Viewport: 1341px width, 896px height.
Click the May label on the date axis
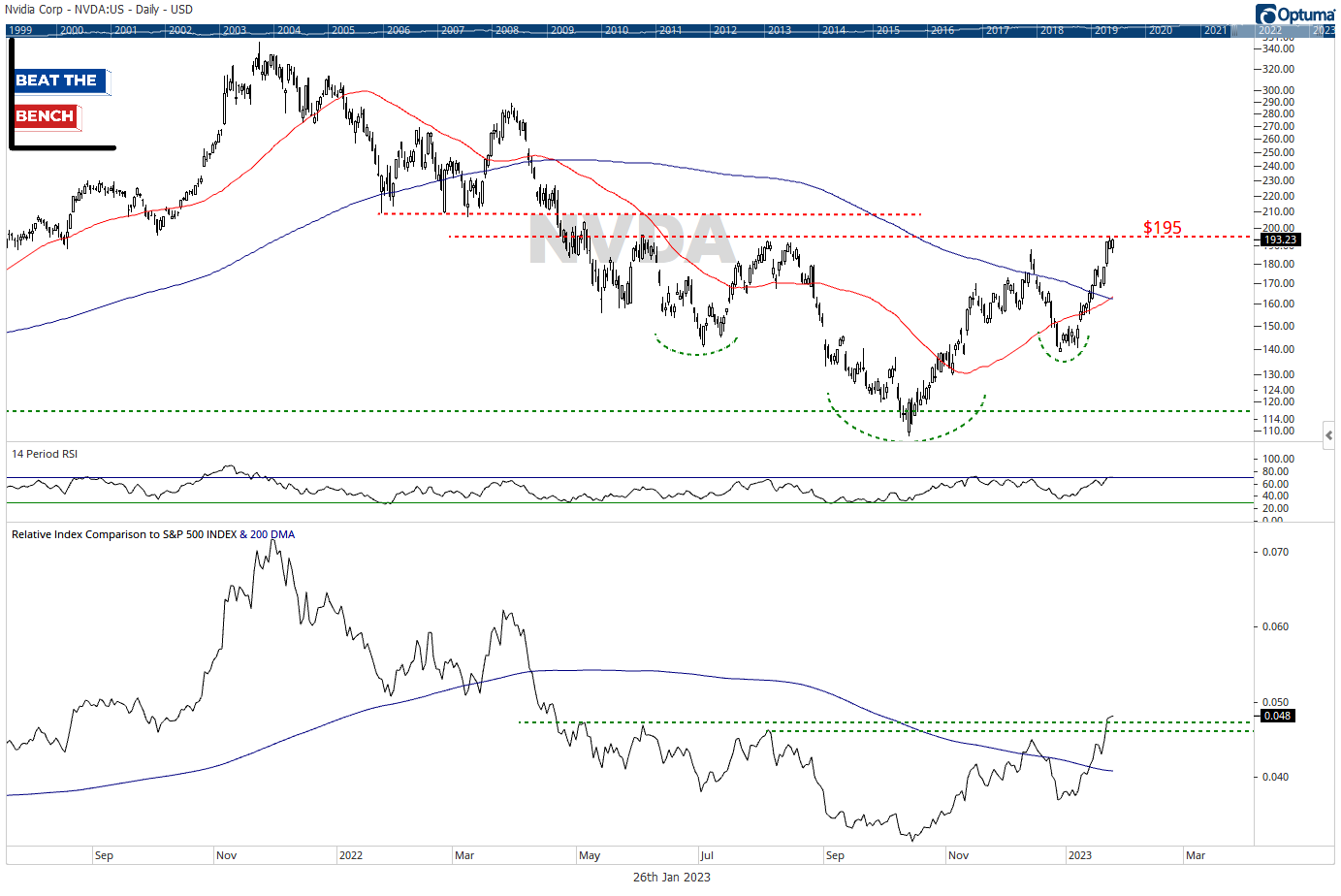[590, 855]
